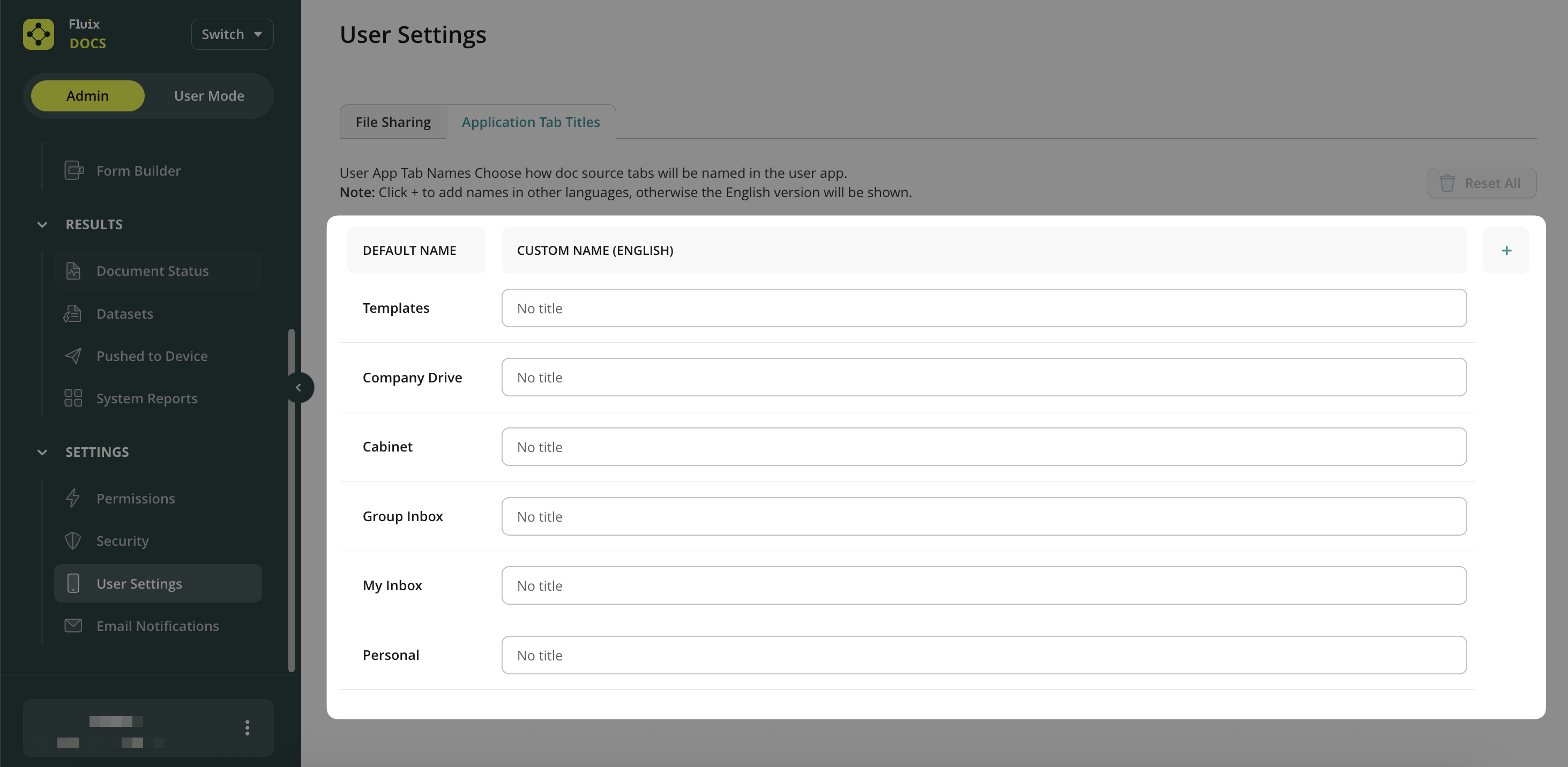Viewport: 1568px width, 767px height.
Task: Go to Datasets via its icon
Action: pyautogui.click(x=72, y=314)
